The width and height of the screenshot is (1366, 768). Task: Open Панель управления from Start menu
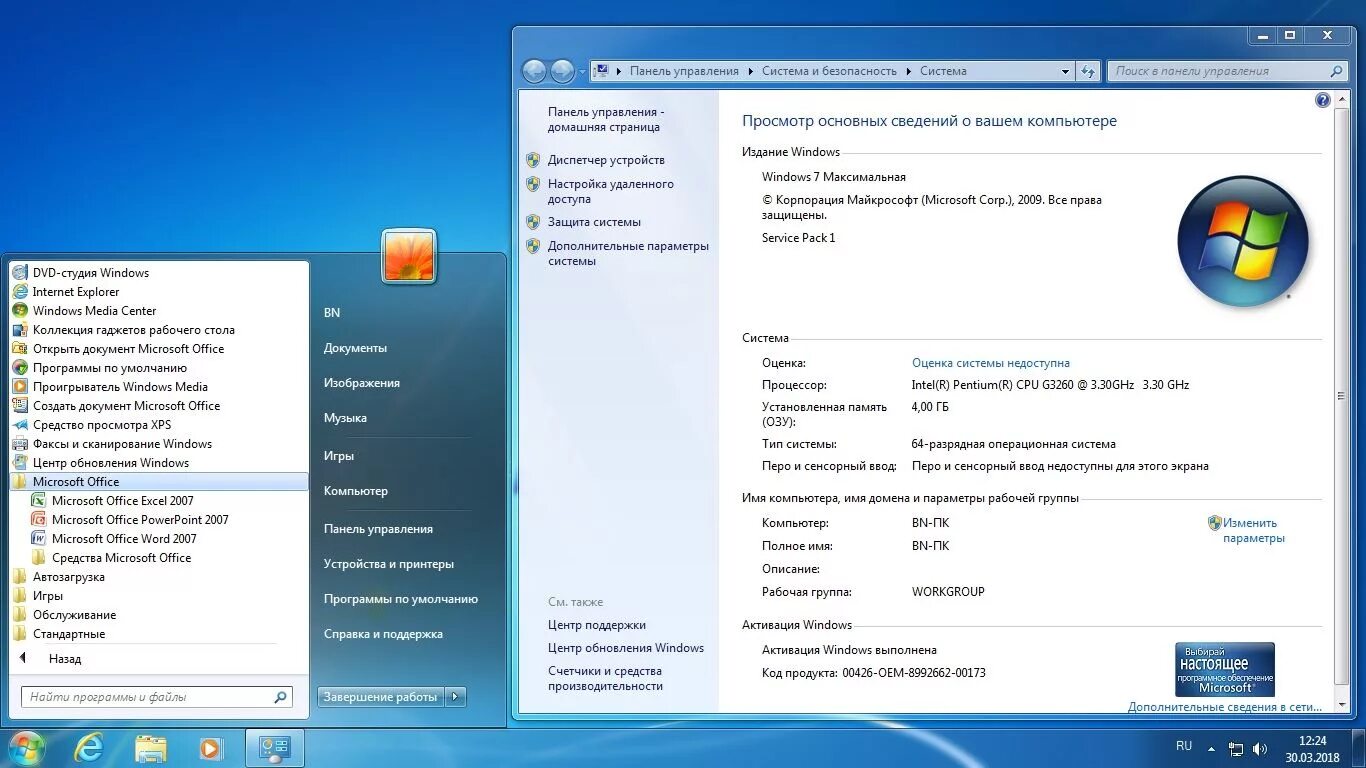tap(378, 529)
